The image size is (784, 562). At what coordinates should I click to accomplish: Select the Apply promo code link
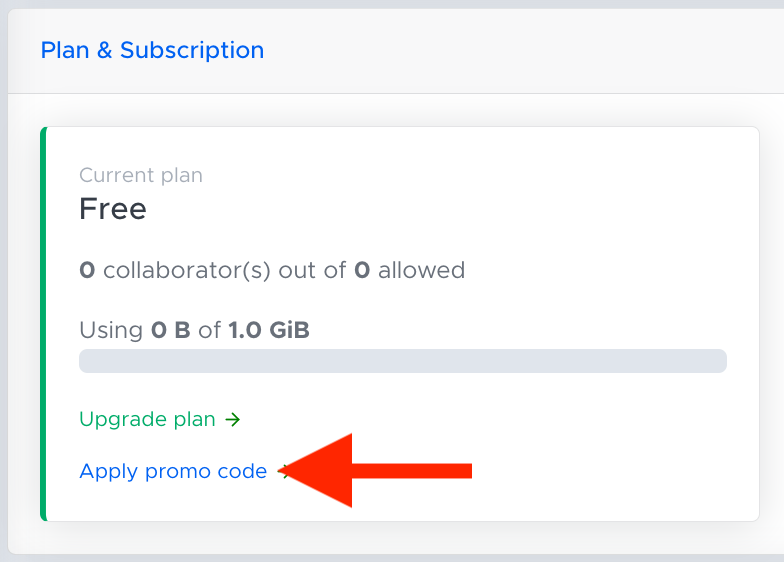(173, 472)
